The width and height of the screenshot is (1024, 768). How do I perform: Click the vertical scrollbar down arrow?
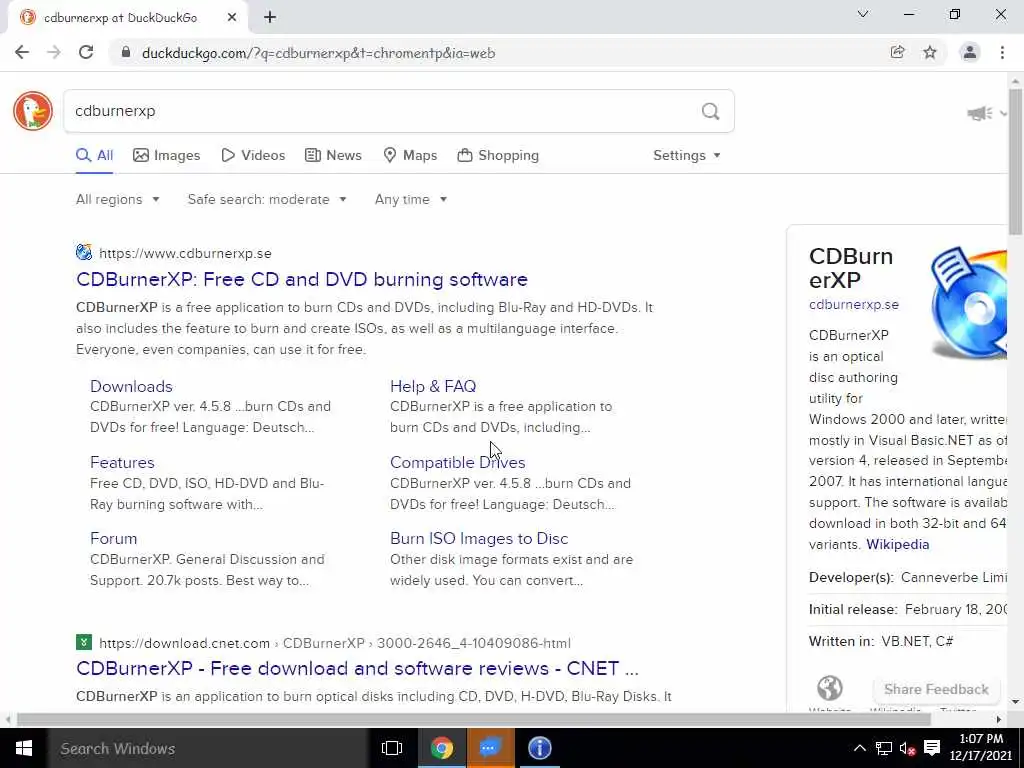click(x=1016, y=702)
